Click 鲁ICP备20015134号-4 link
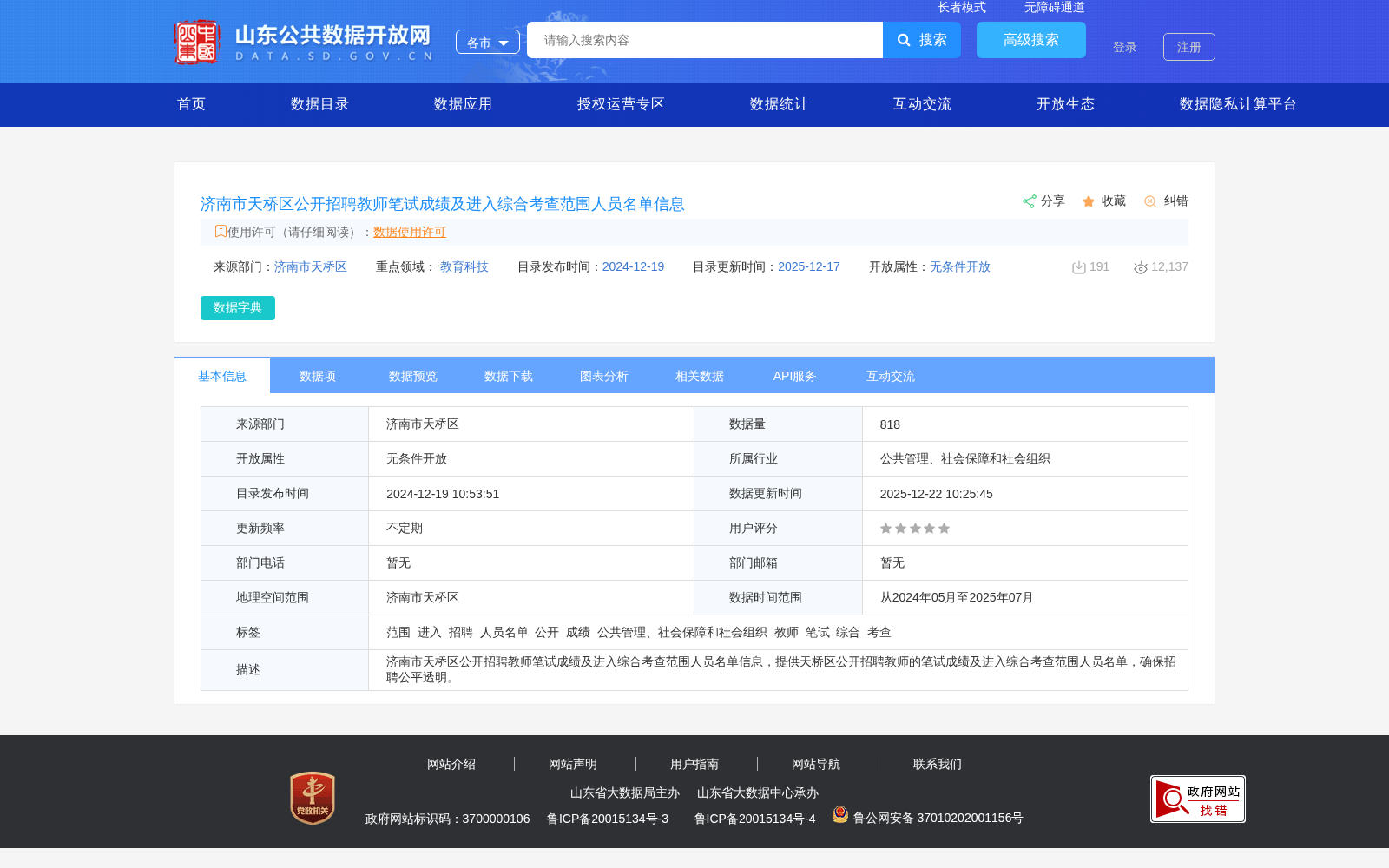Viewport: 1389px width, 868px height. [x=755, y=819]
